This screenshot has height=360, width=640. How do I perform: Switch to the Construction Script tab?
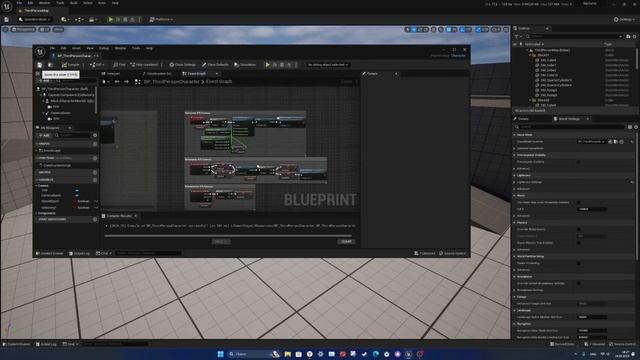tap(157, 73)
